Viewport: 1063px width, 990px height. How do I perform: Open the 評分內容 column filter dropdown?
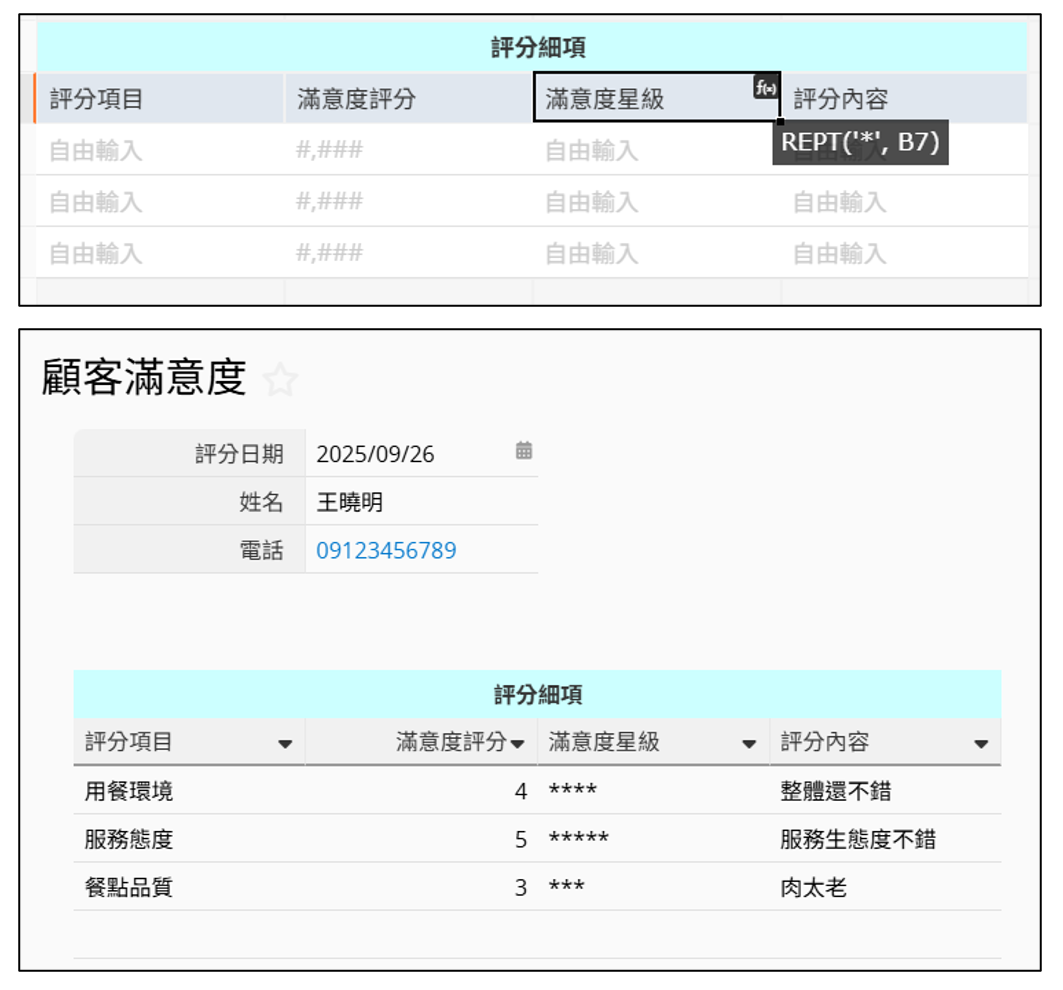(981, 744)
